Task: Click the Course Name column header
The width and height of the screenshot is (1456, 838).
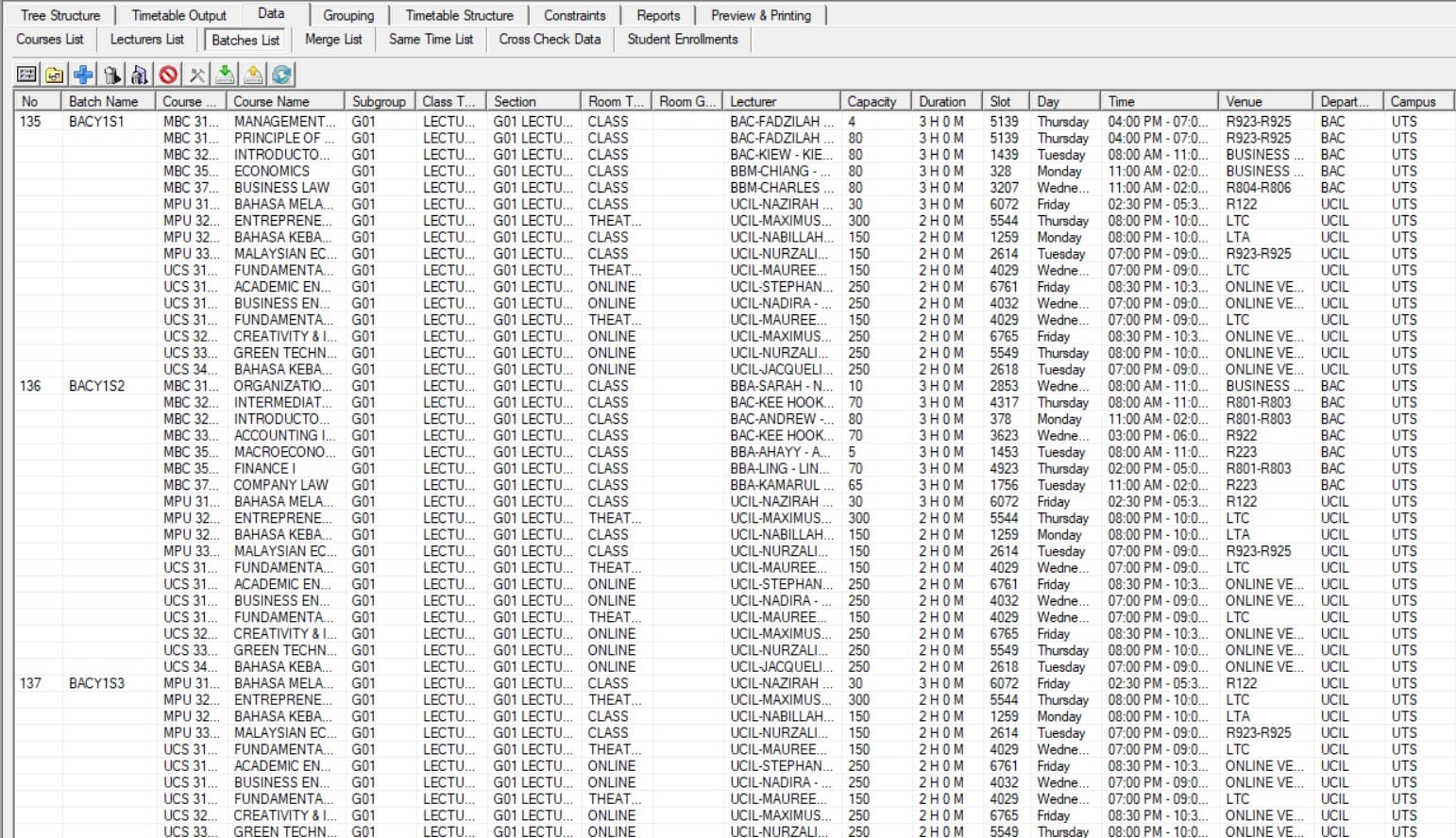Action: [285, 101]
